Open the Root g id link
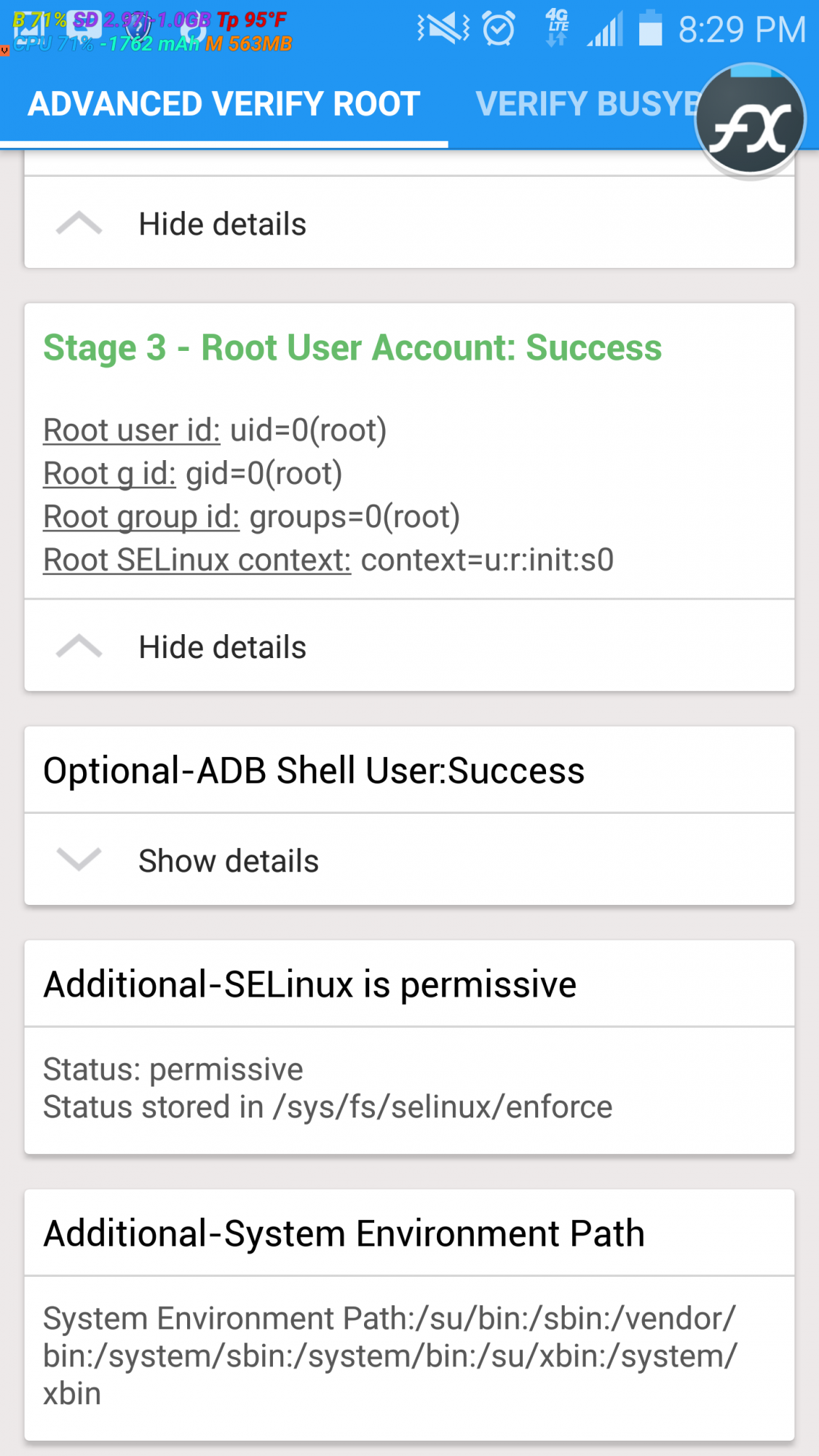The width and height of the screenshot is (819, 1456). (109, 474)
